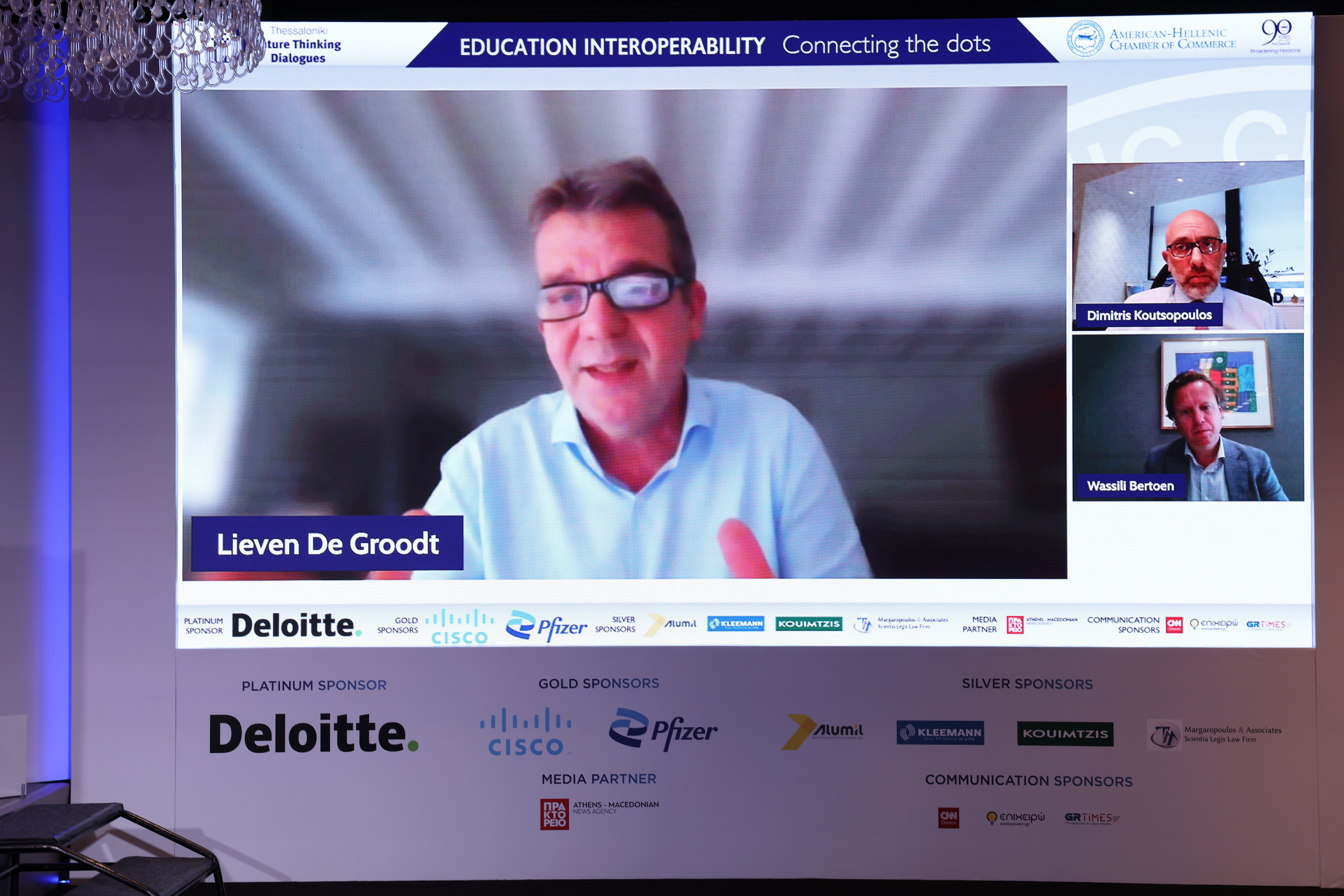Click the Kleemann logo in the on-screen sponsor strip

coord(735,623)
